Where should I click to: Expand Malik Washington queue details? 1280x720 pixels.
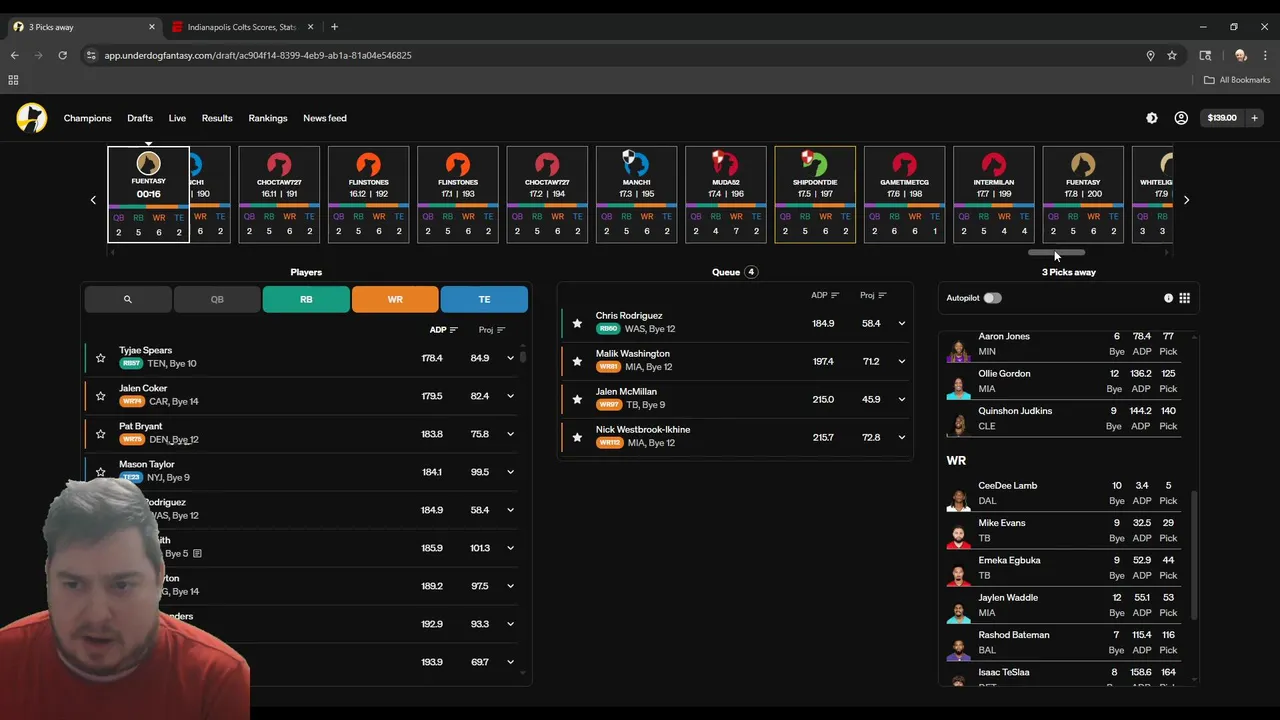(x=901, y=362)
